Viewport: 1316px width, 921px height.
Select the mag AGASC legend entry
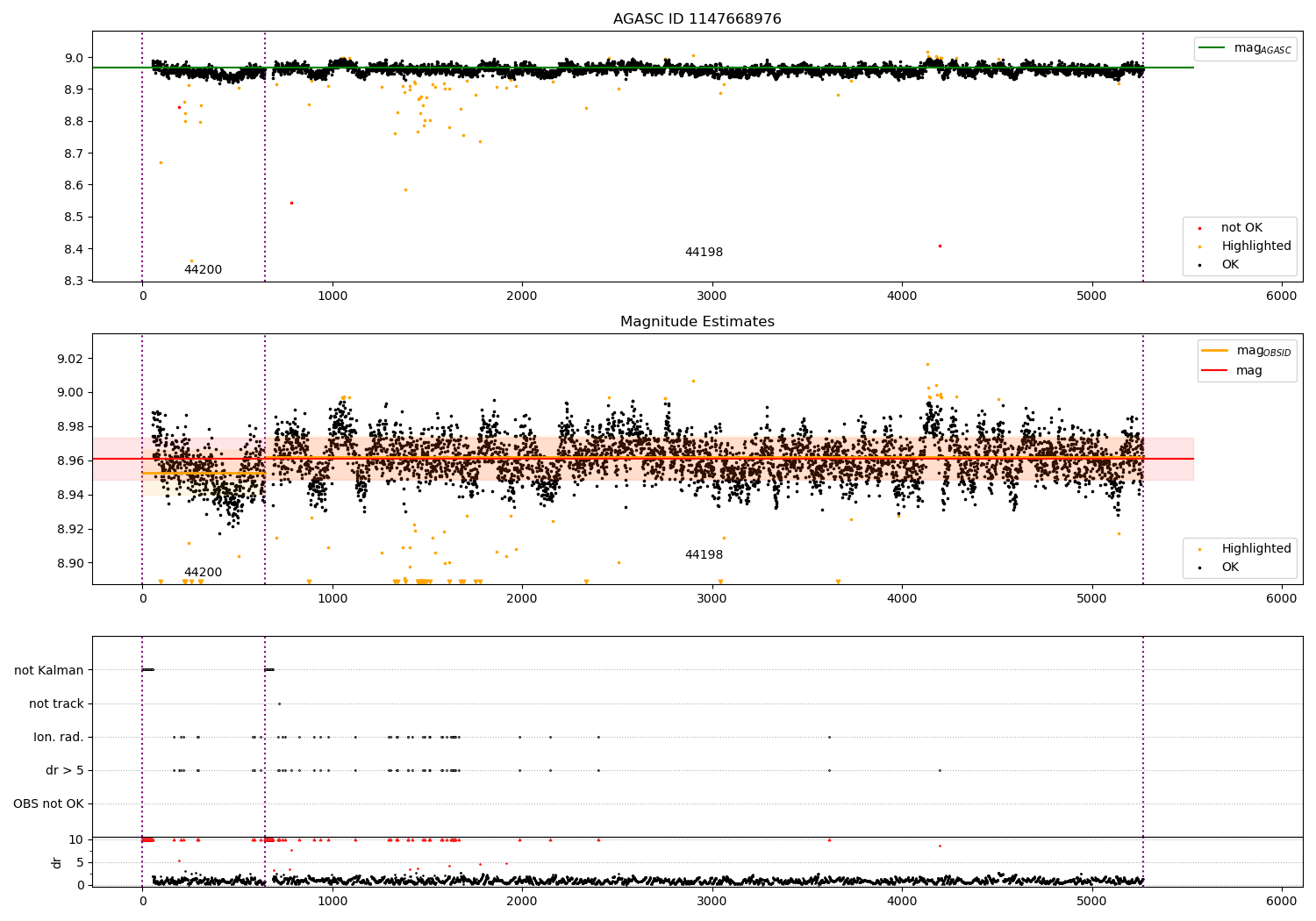tap(1245, 48)
